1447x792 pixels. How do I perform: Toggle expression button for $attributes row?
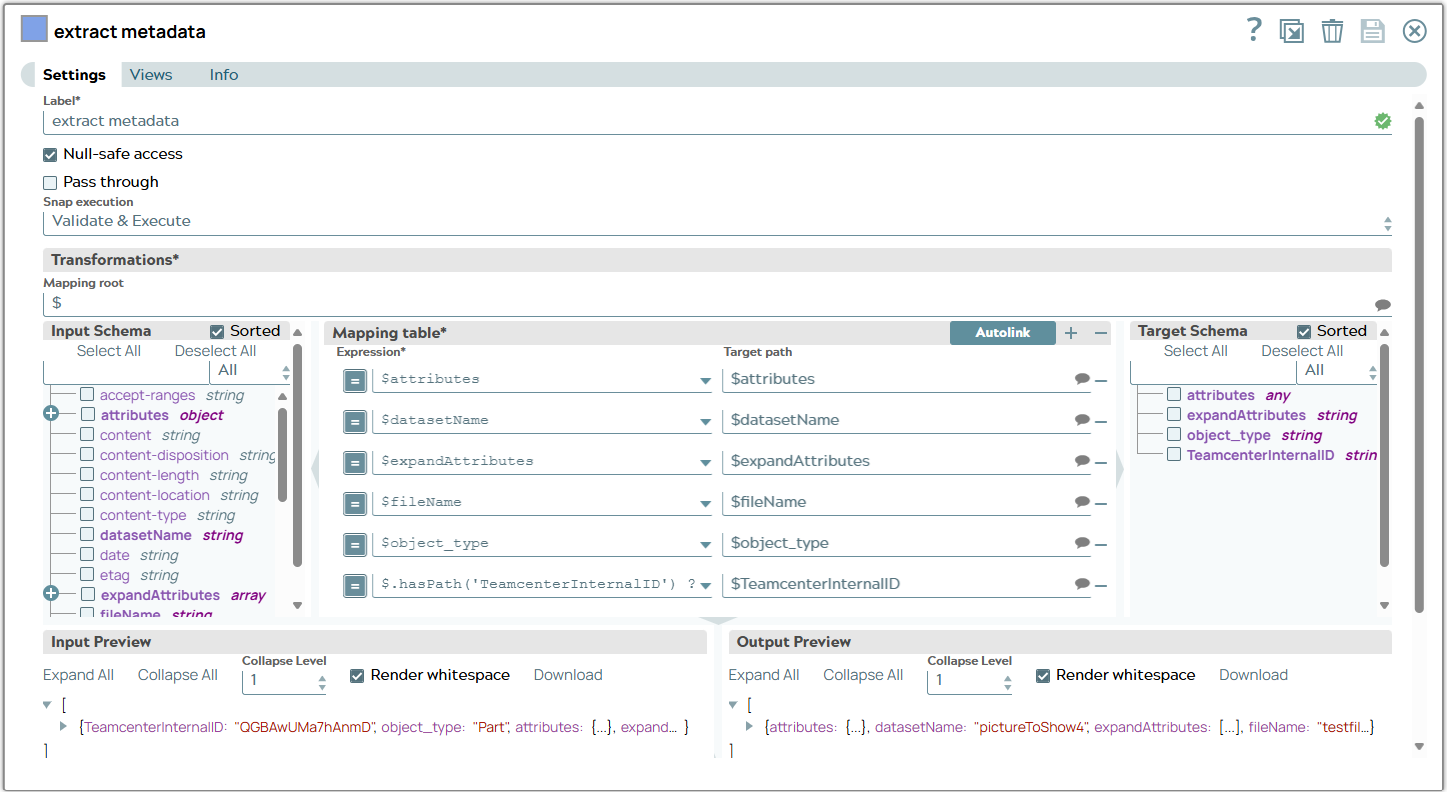[x=355, y=380]
